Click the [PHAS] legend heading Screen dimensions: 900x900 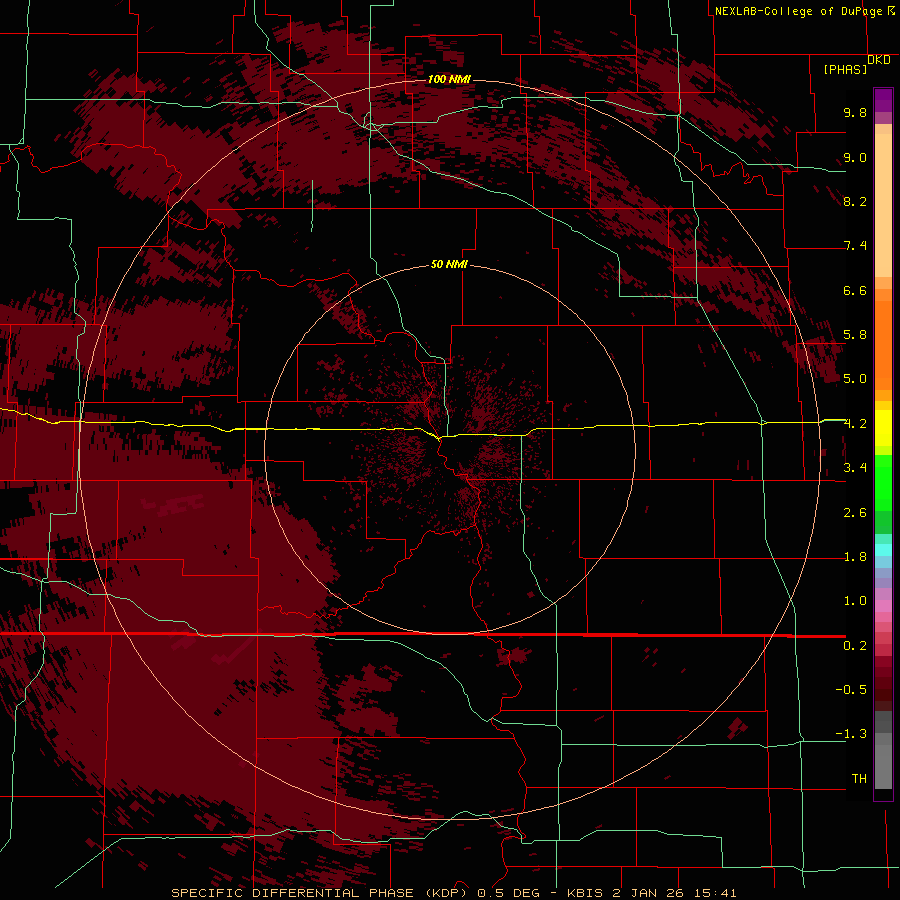845,70
